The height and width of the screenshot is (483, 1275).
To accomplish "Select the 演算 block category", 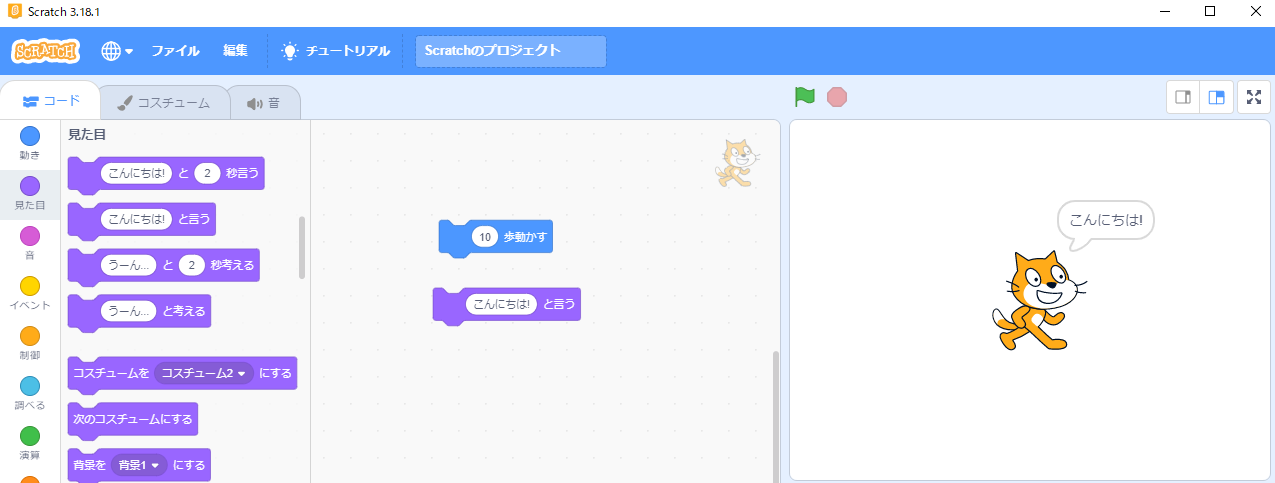I will tap(30, 444).
